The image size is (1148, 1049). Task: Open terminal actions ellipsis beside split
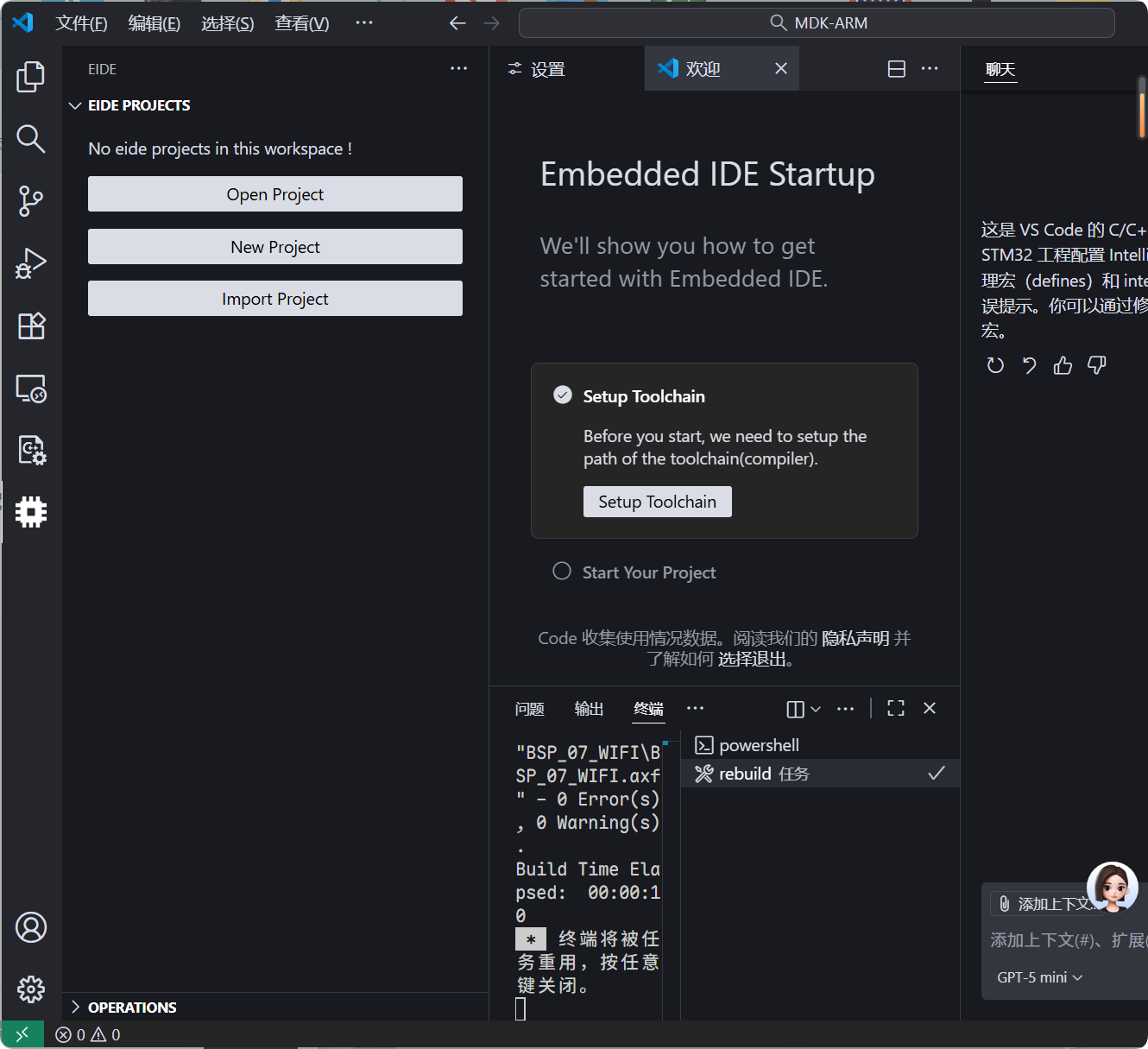coord(845,708)
